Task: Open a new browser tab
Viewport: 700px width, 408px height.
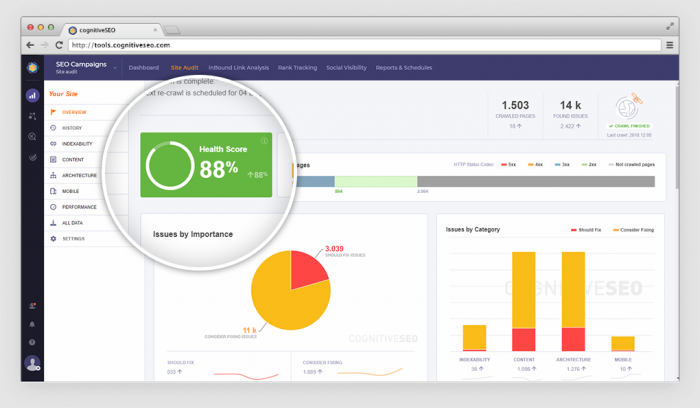Action: coord(171,30)
